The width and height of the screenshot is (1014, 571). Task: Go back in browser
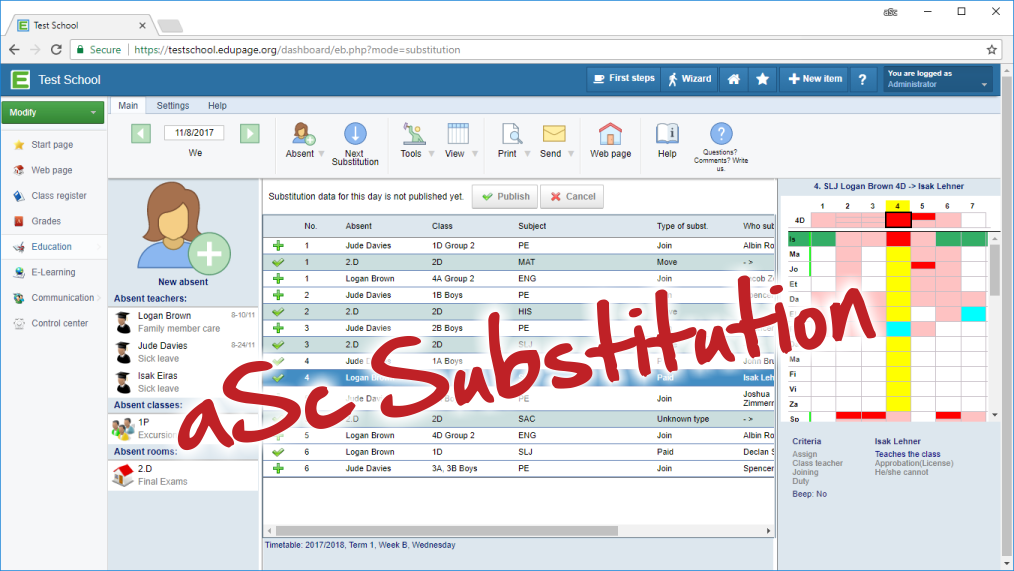[14, 50]
